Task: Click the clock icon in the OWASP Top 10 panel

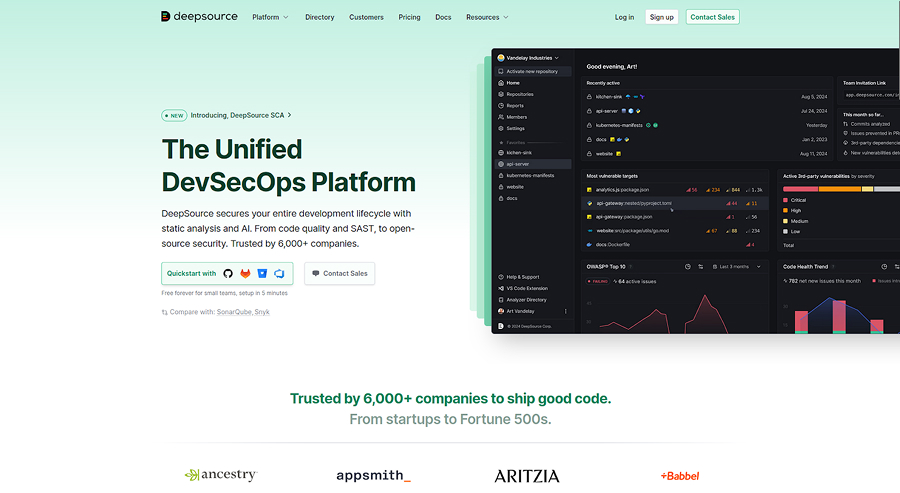Action: click(x=688, y=267)
